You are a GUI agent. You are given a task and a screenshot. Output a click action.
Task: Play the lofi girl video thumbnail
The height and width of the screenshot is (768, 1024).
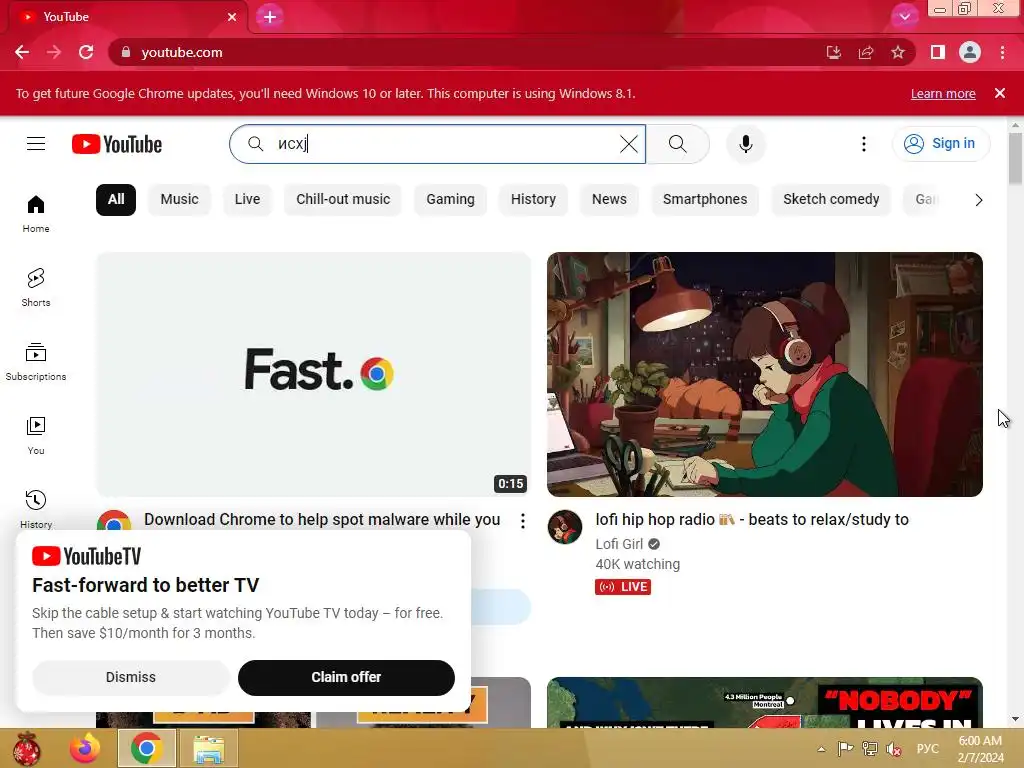coord(765,374)
